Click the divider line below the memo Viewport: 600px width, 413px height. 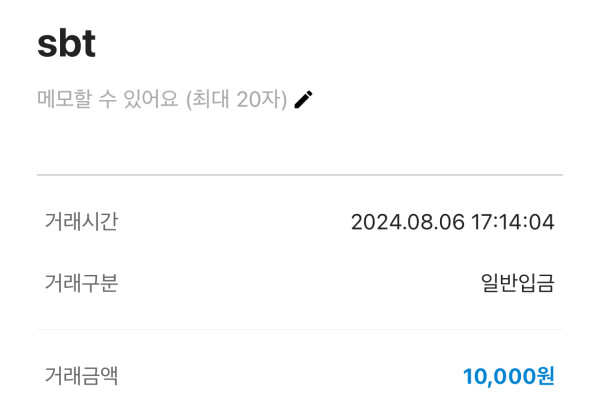click(x=300, y=175)
